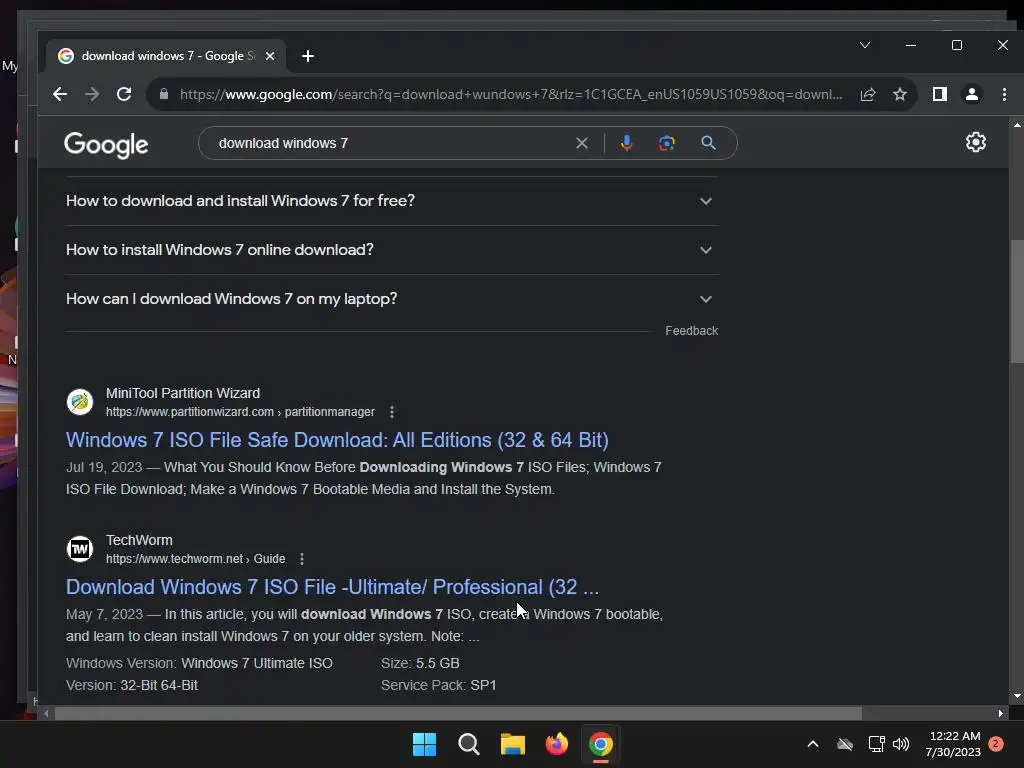The height and width of the screenshot is (768, 1024).
Task: Click OneDrive cloud tray icon
Action: pos(845,744)
